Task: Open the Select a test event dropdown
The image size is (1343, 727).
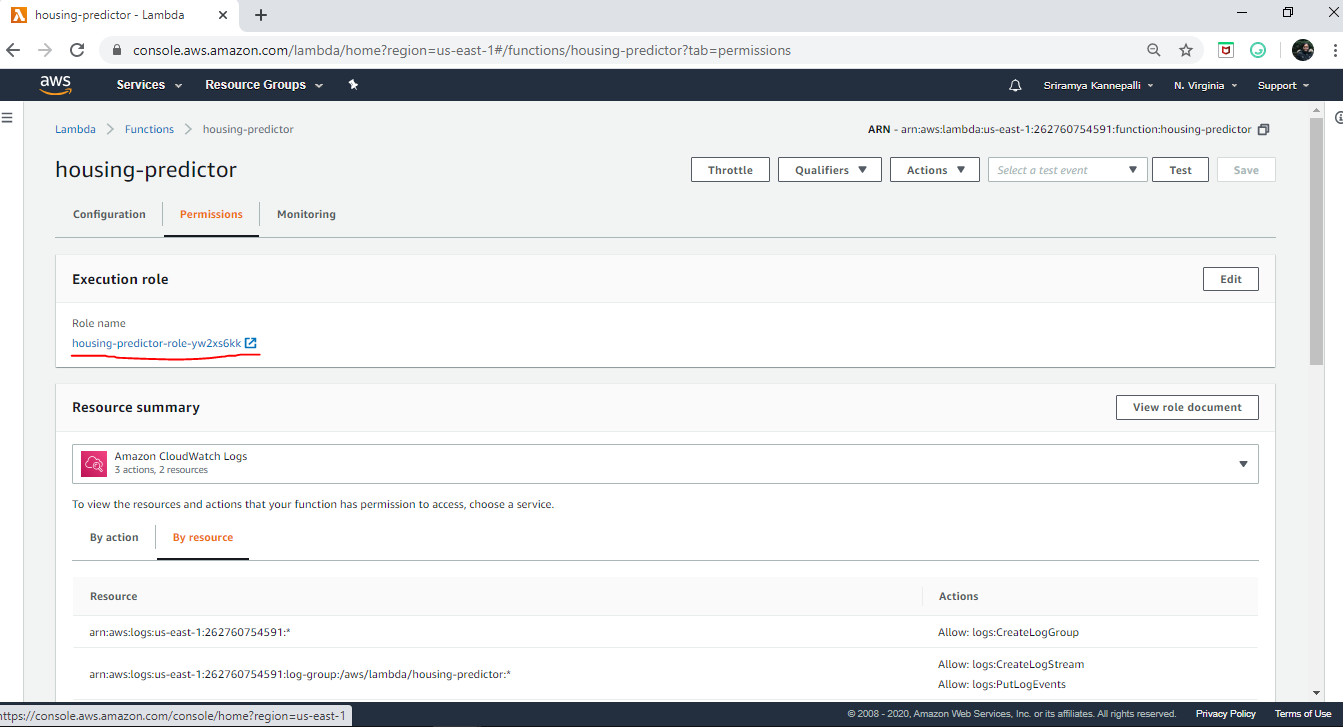Action: 1066,169
